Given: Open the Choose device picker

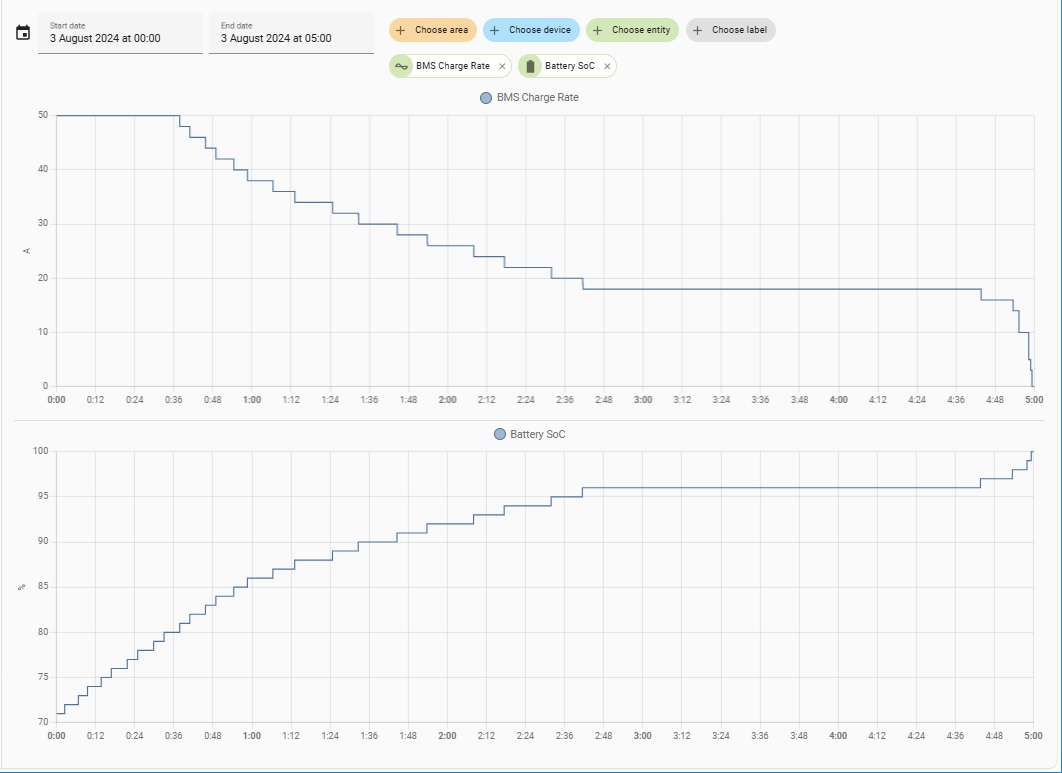Looking at the screenshot, I should [x=531, y=30].
